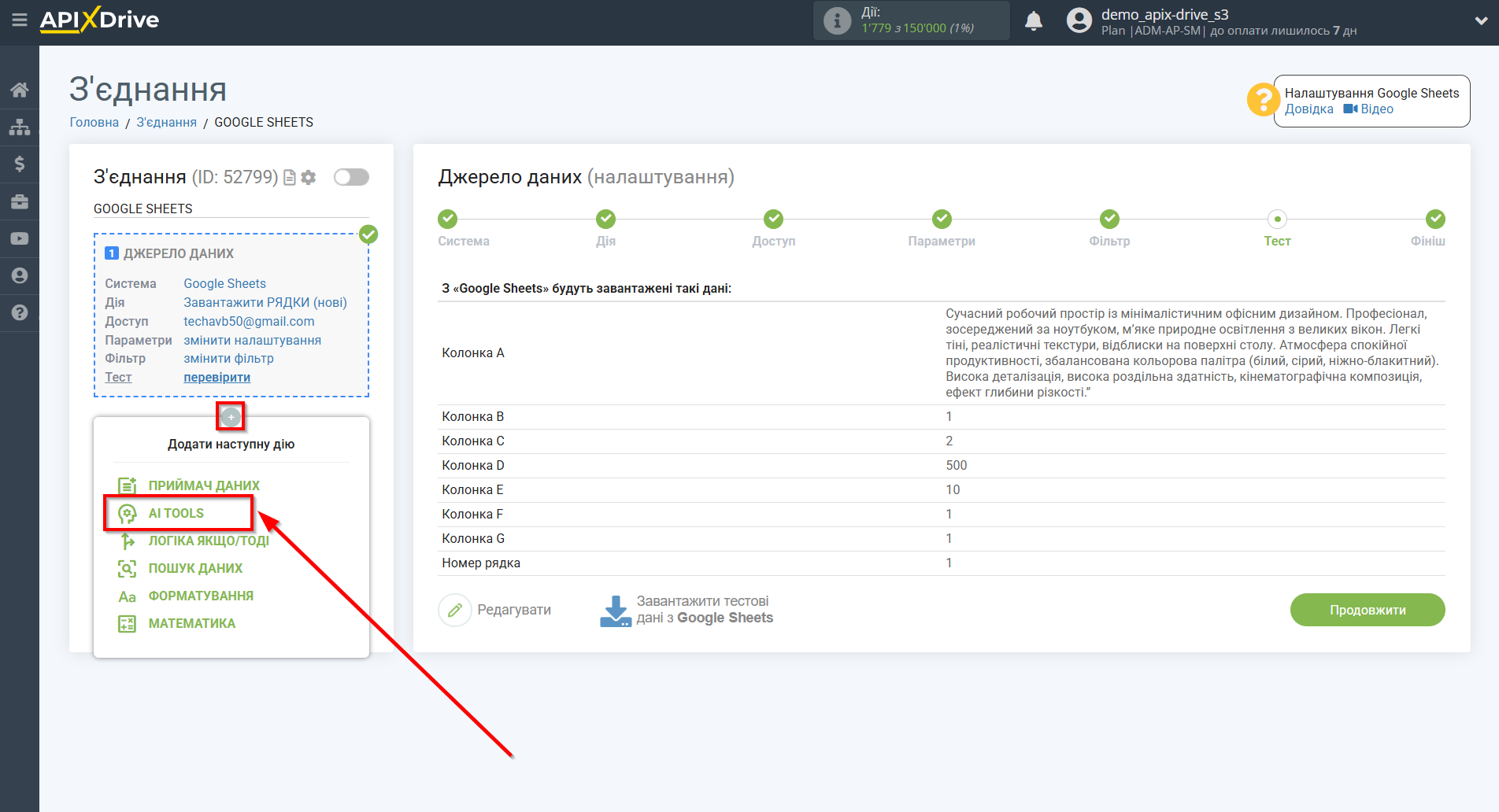The height and width of the screenshot is (812, 1499).
Task: Go to the Фільтр step in progress
Action: pyautogui.click(x=1109, y=220)
